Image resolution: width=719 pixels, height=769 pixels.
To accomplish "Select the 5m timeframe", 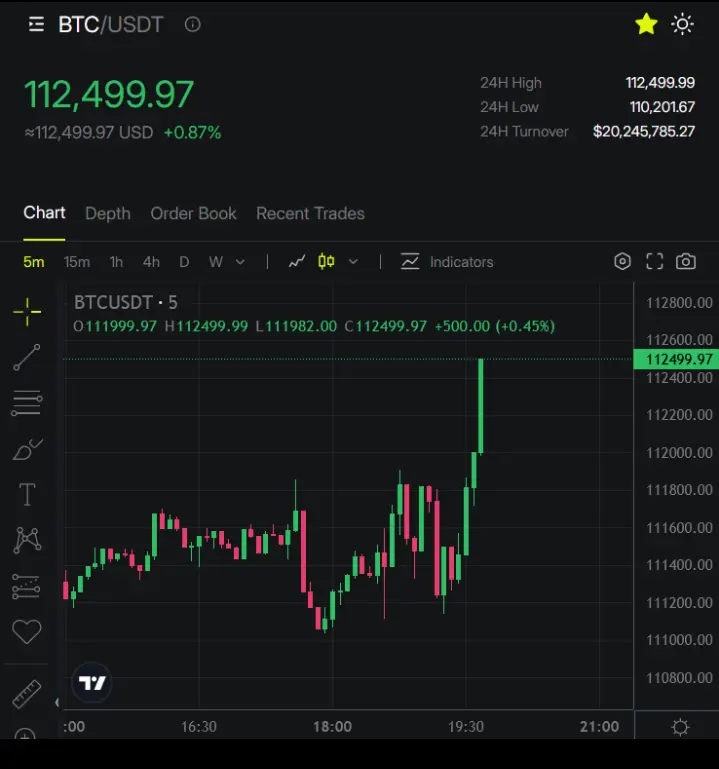I will tap(34, 262).
